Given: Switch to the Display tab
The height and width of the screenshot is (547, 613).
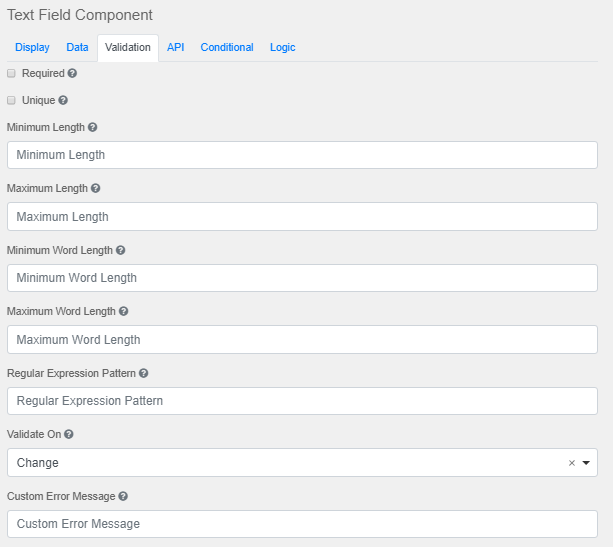Looking at the screenshot, I should [x=32, y=47].
